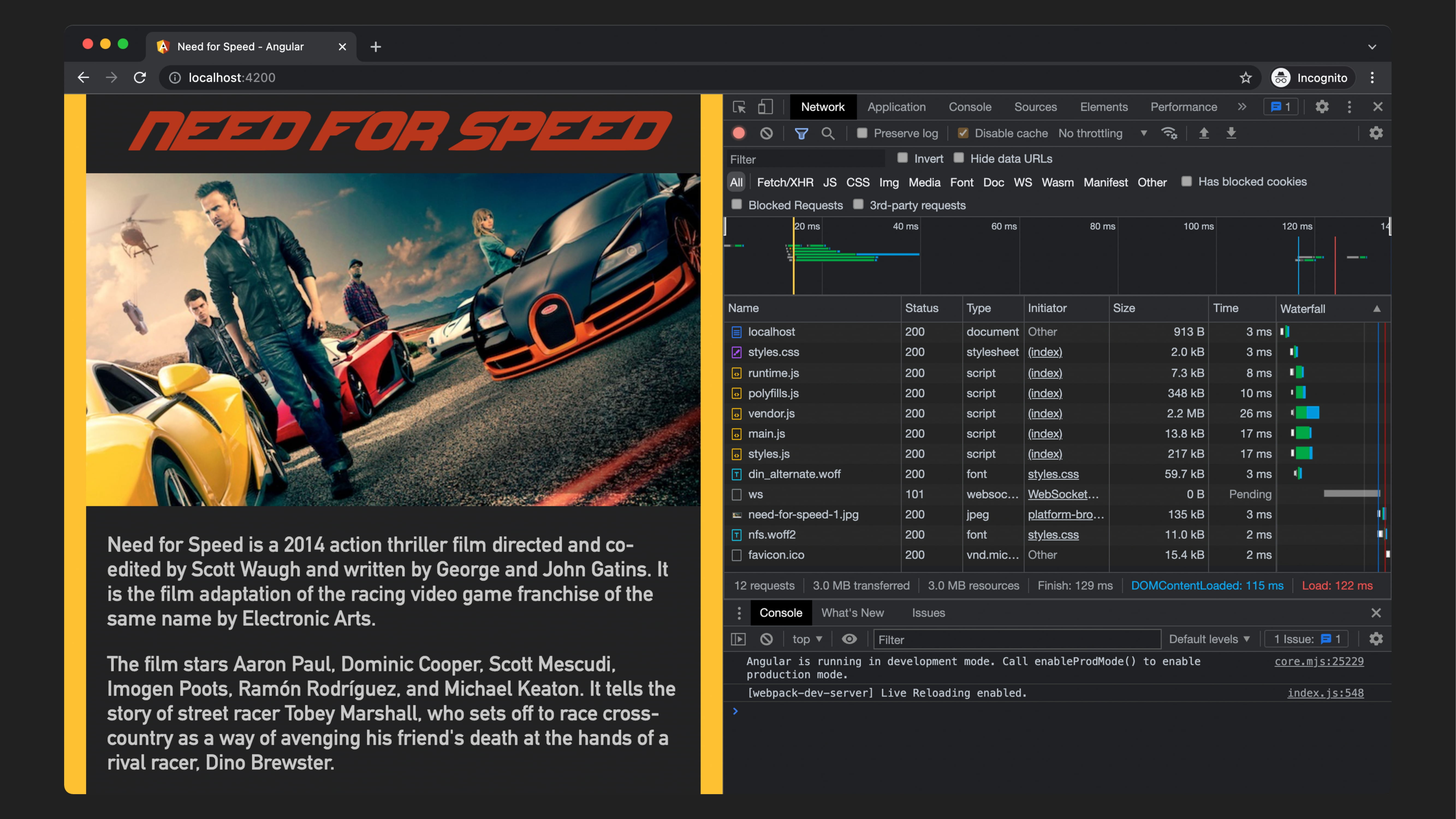Open core.mjs:25229 source link

[1319, 661]
